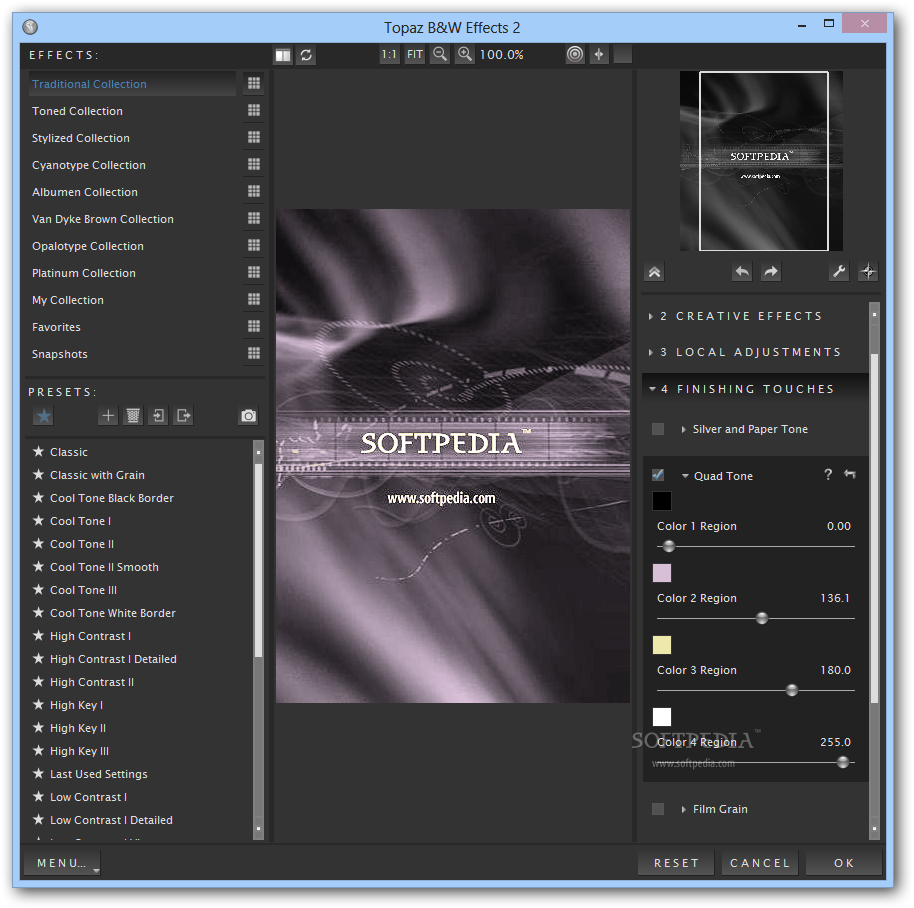914x908 pixels.
Task: Click the refresh preview icon
Action: coord(307,55)
